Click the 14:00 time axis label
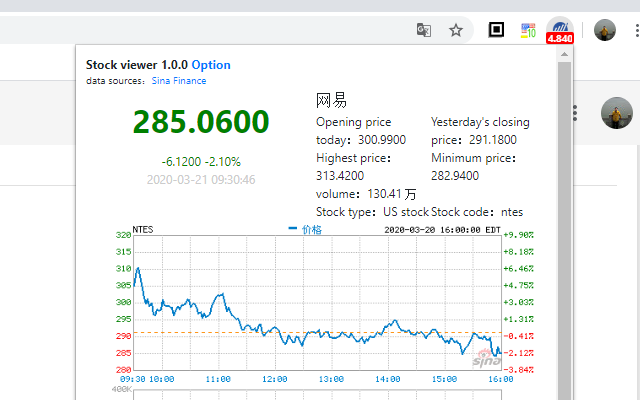The image size is (640, 400). pos(388,380)
